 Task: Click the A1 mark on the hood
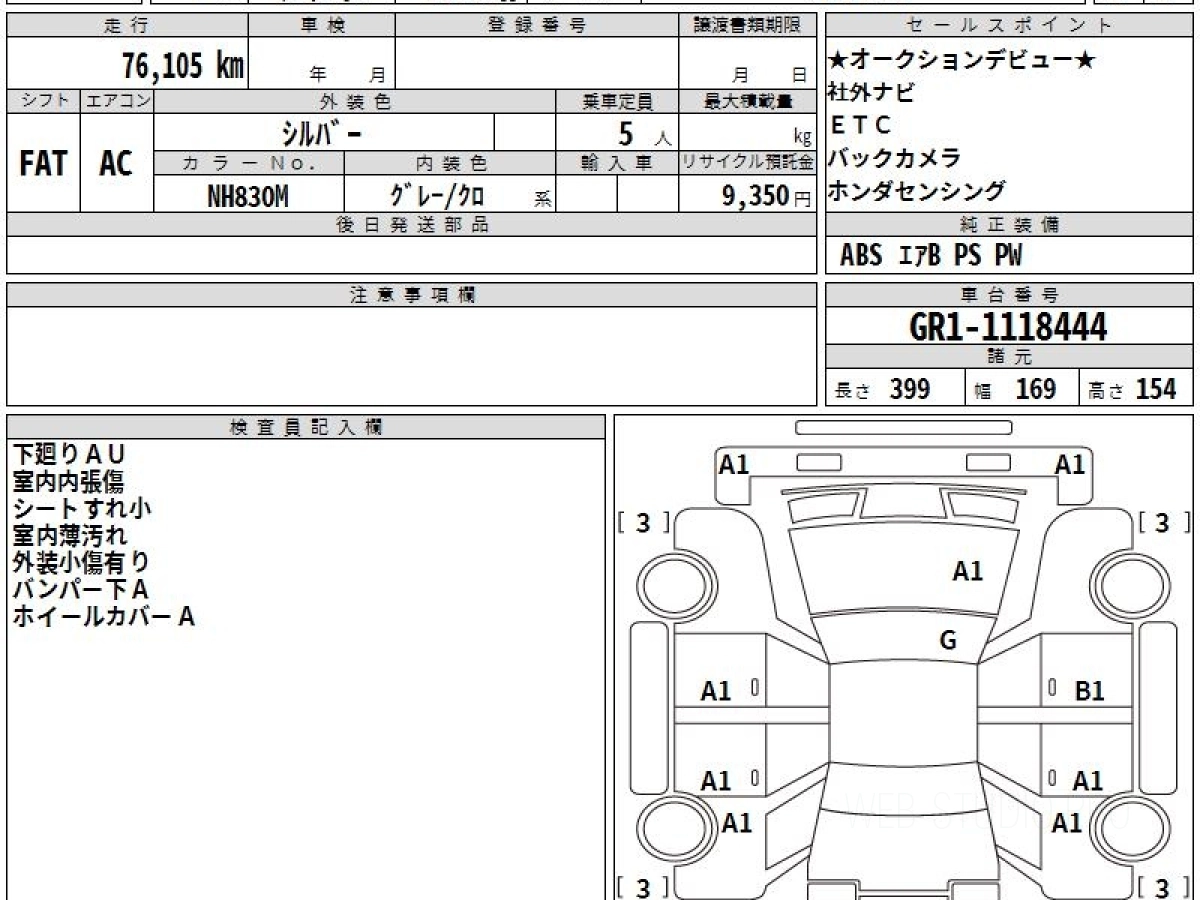(967, 571)
